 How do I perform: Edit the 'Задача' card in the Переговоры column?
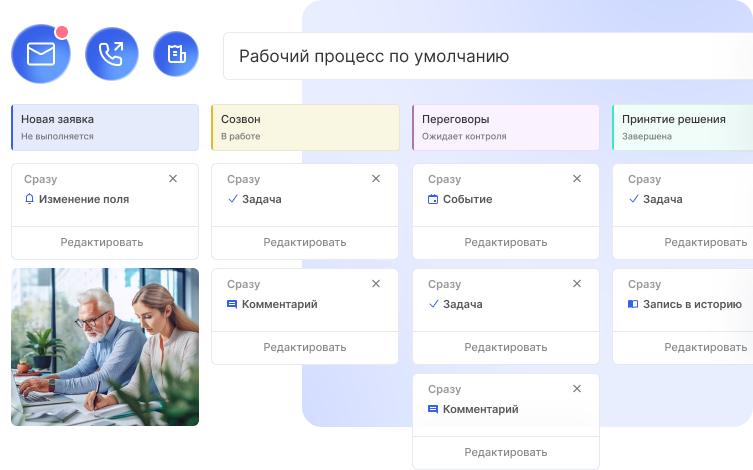(506, 347)
